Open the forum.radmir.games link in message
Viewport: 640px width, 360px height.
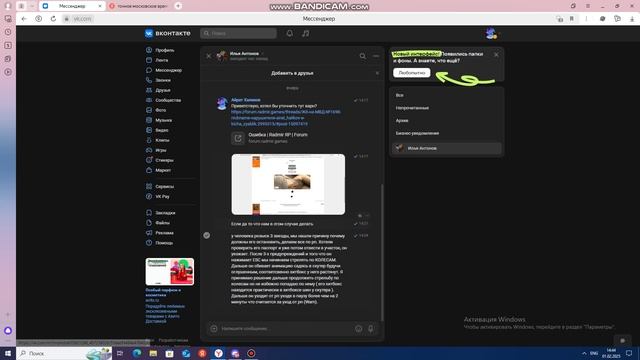click(x=285, y=118)
